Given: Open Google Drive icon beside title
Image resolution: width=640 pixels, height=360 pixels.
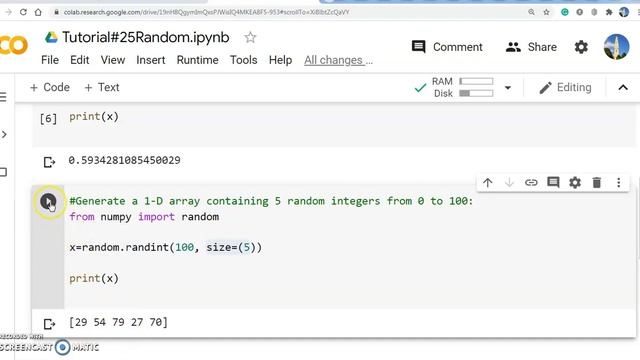Looking at the screenshot, I should 51,38.
